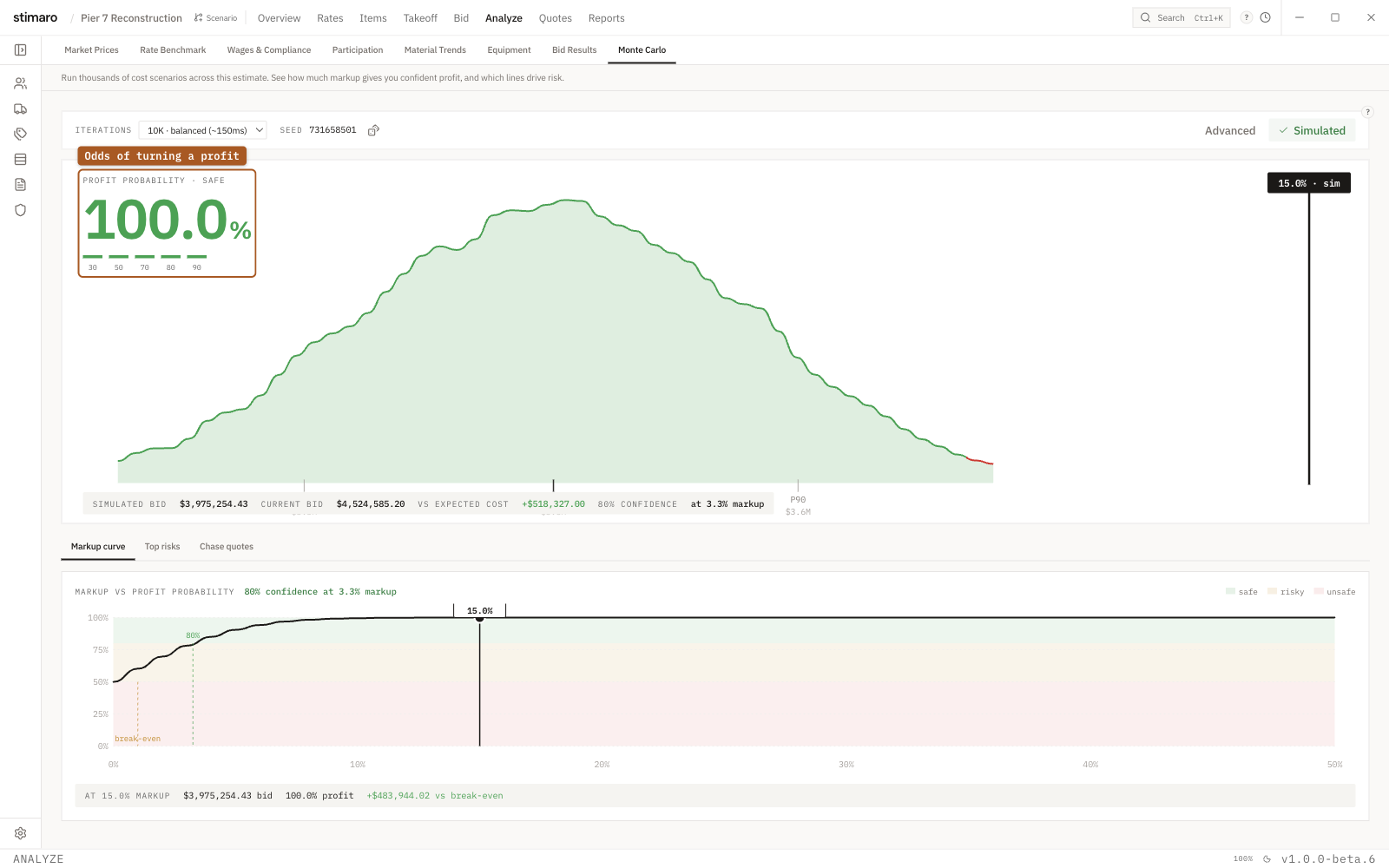Open the people icon in sidebar
This screenshot has height=868, width=1389.
(20, 83)
